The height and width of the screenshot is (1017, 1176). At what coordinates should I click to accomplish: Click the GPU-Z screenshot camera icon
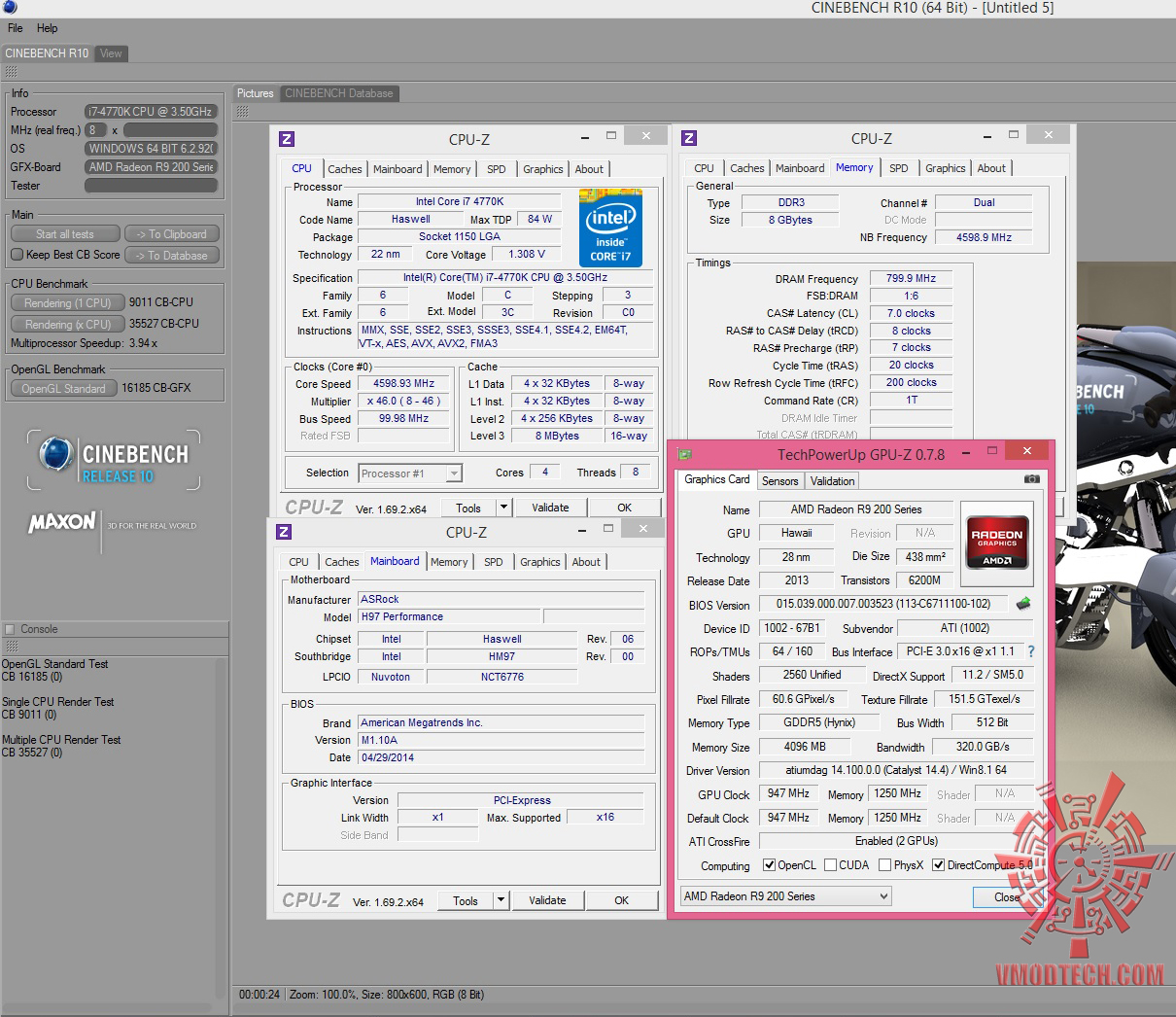click(x=1032, y=479)
